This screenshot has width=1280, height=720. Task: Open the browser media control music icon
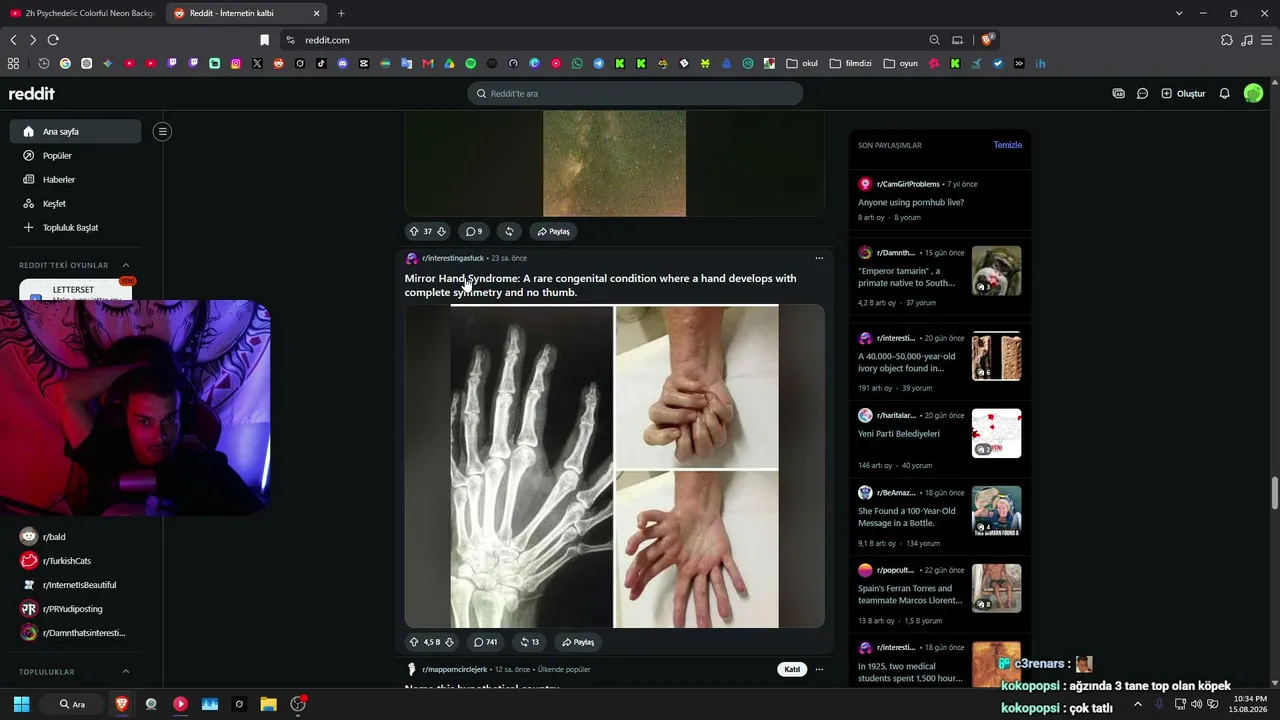click(1247, 40)
